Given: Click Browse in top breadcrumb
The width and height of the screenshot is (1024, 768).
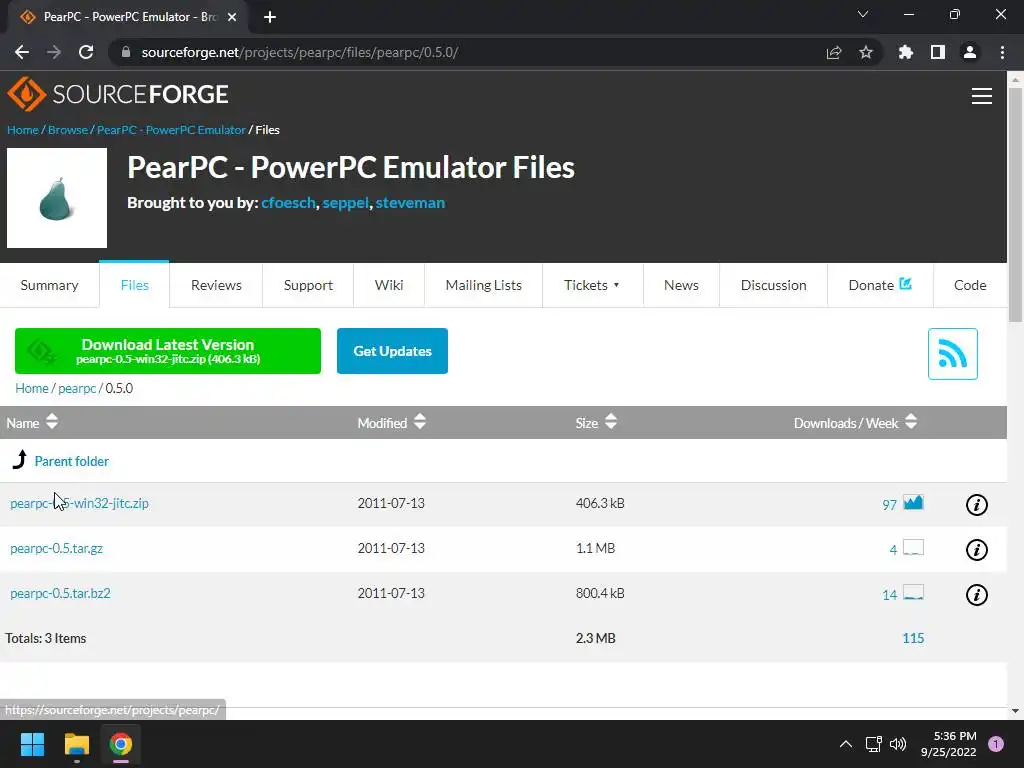Looking at the screenshot, I should coord(67,130).
